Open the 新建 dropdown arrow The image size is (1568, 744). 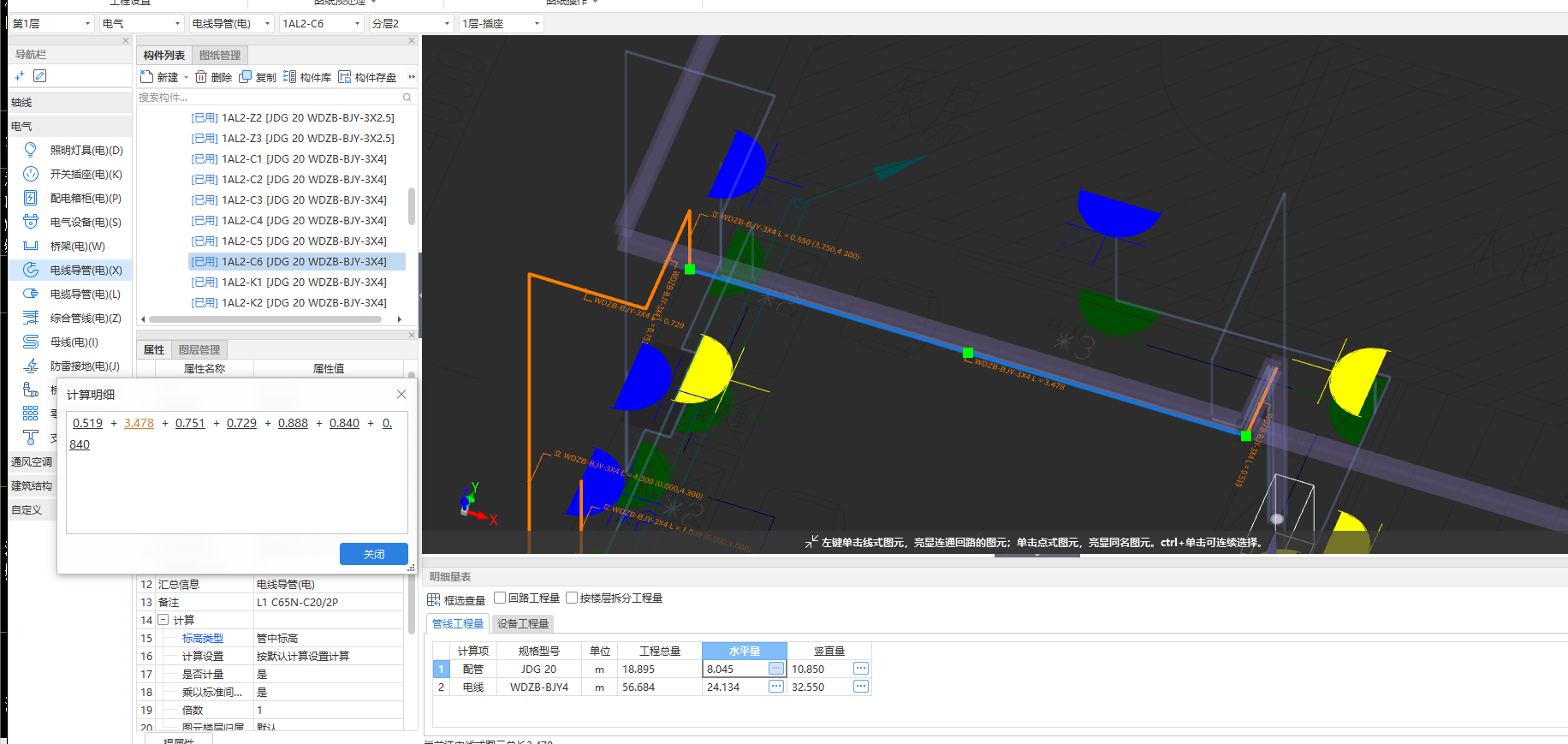click(x=186, y=77)
